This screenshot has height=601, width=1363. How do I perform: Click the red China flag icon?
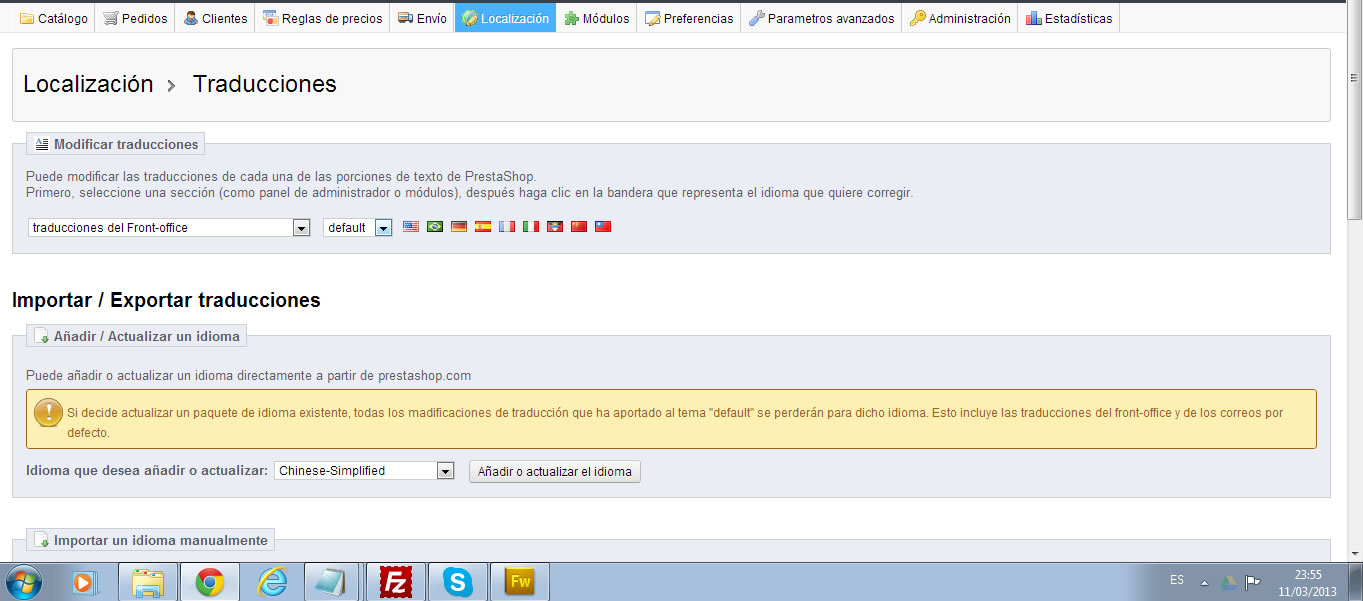click(x=579, y=227)
